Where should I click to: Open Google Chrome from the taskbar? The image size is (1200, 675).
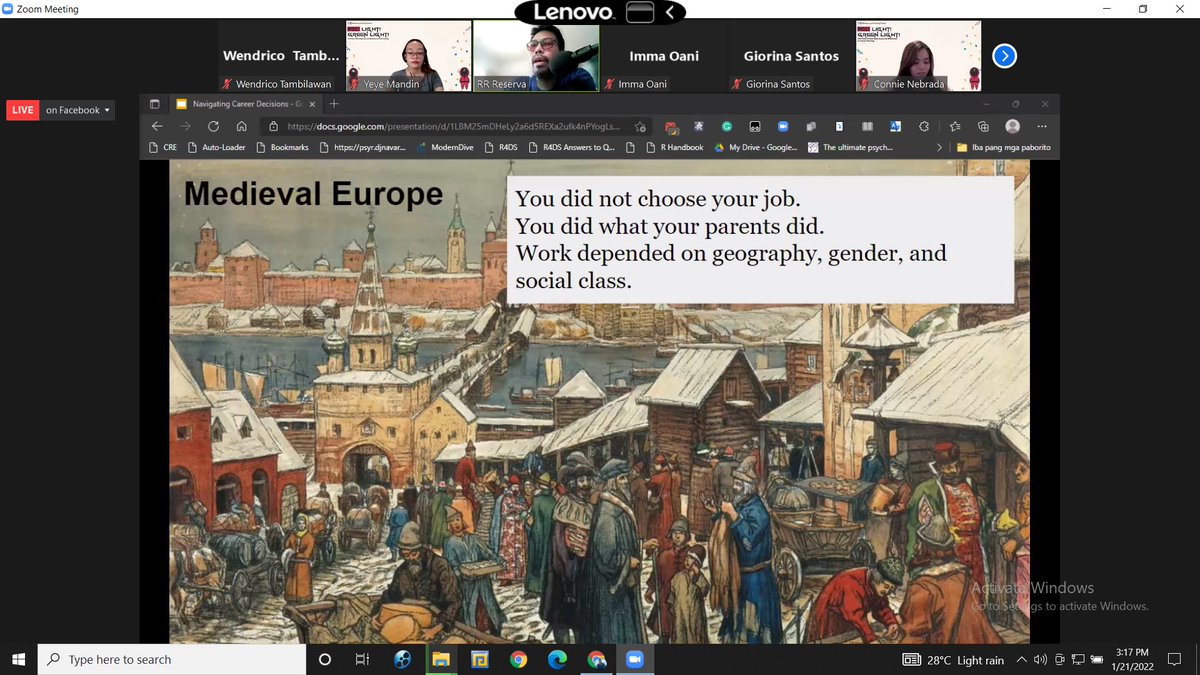518,659
